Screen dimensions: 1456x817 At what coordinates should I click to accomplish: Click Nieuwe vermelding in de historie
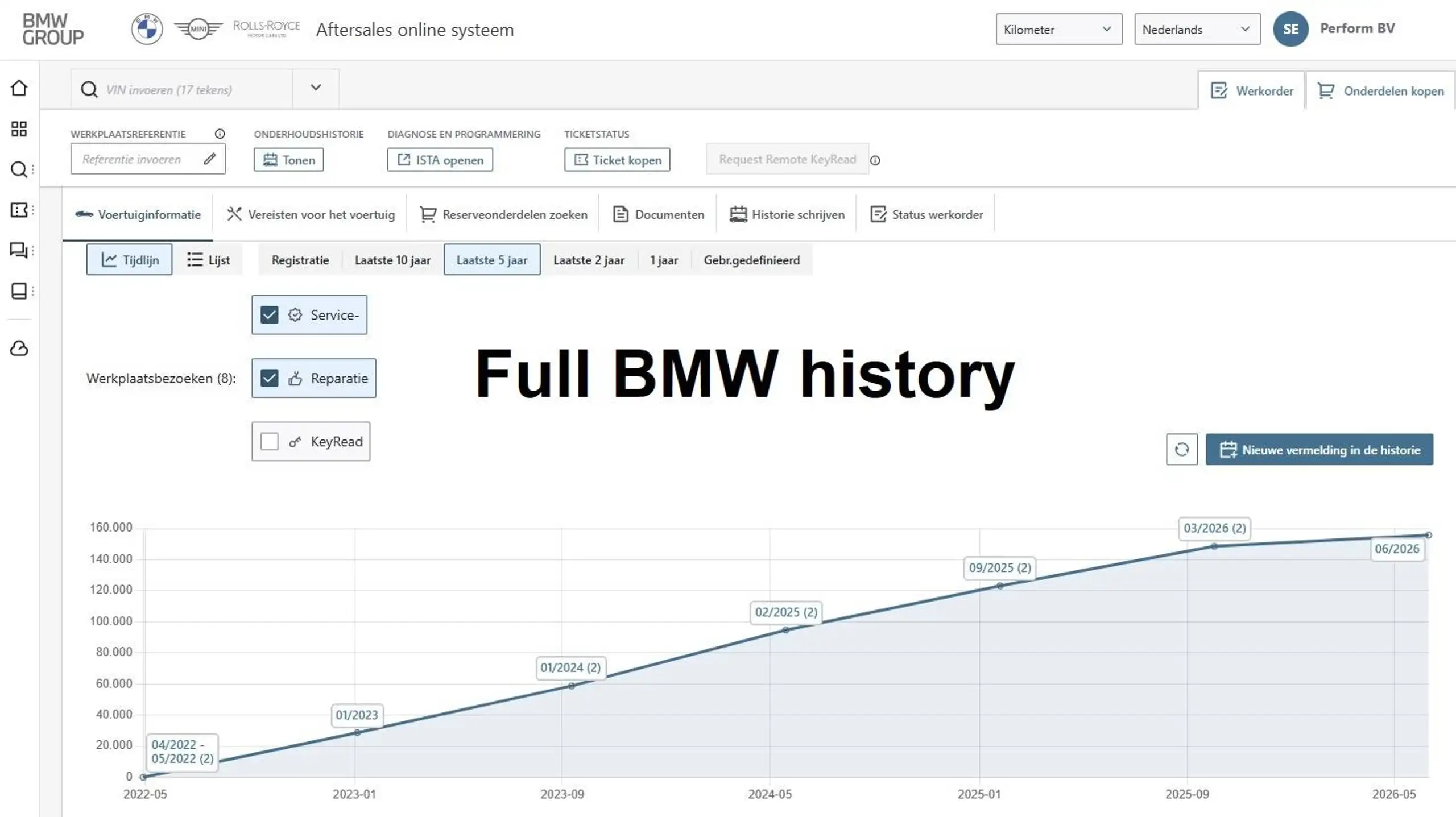pos(1319,450)
